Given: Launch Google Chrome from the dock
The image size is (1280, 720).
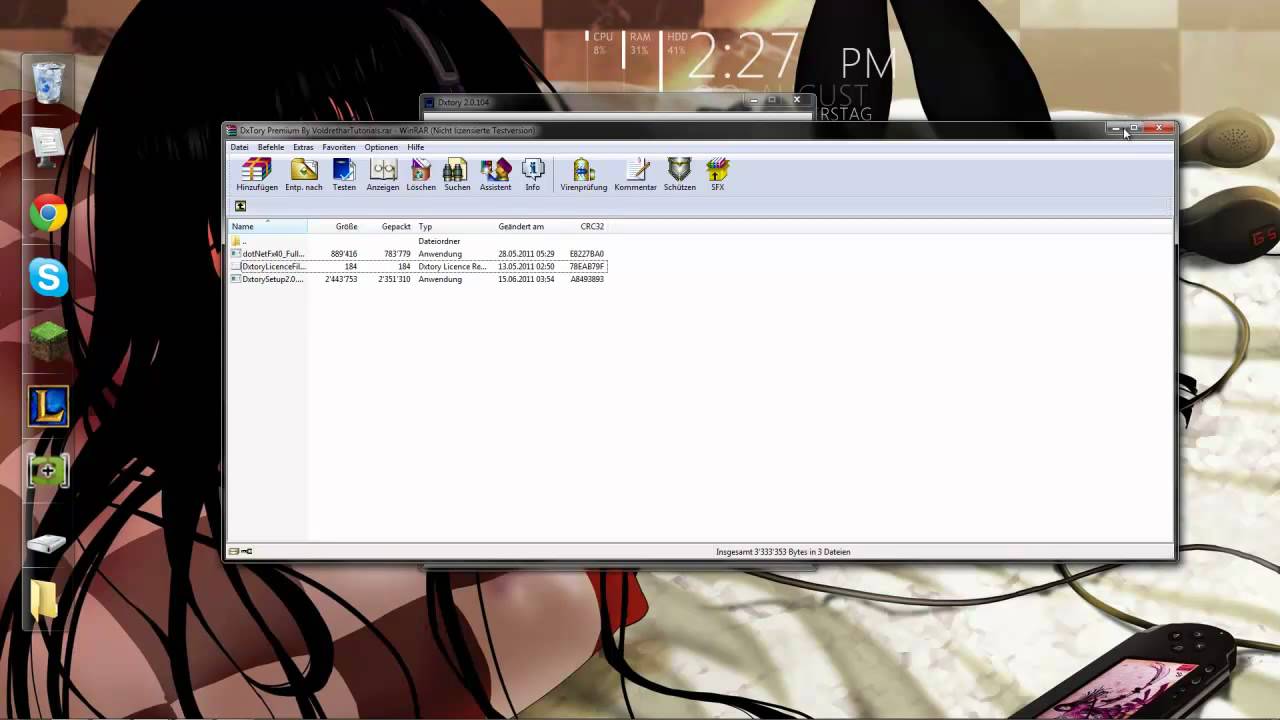Looking at the screenshot, I should (48, 213).
